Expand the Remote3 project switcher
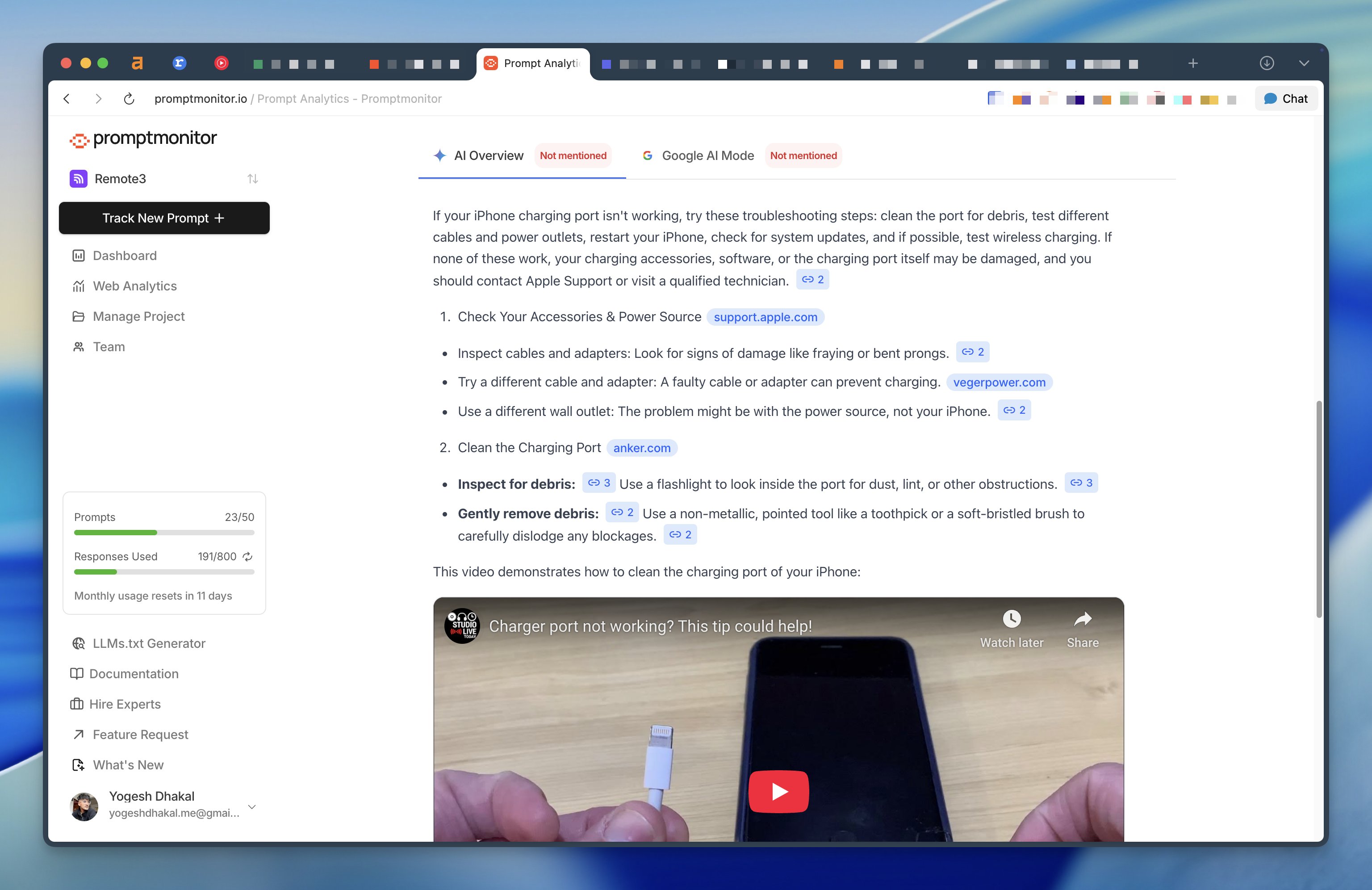 pos(252,179)
